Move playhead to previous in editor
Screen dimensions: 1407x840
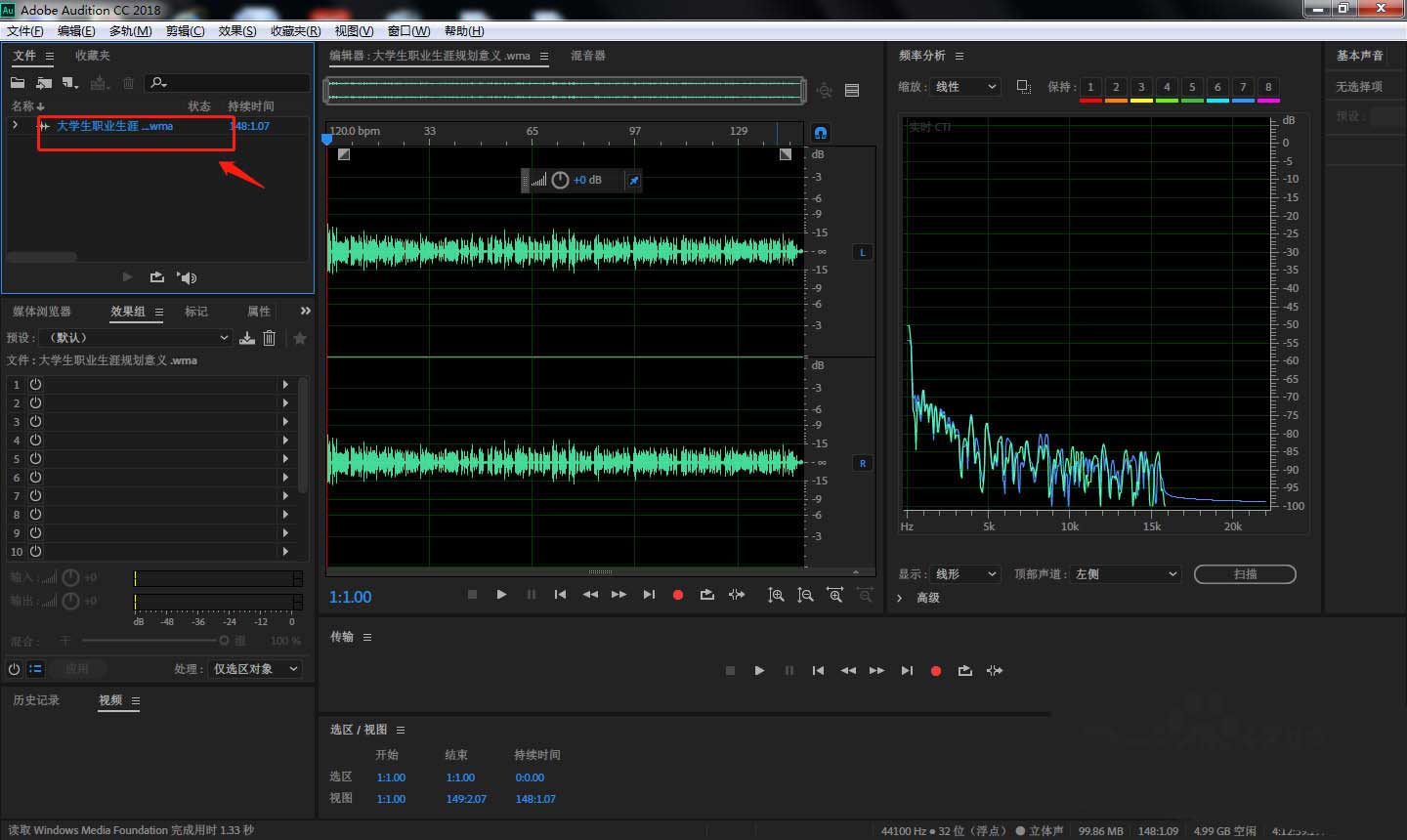coord(560,595)
